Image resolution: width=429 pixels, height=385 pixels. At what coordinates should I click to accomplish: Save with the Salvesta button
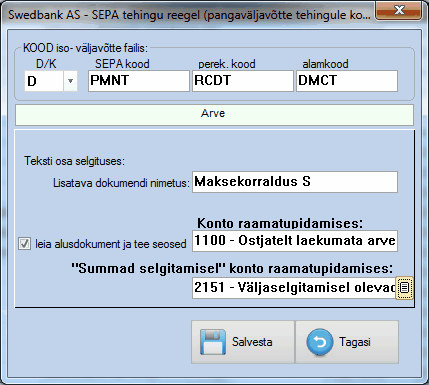pyautogui.click(x=243, y=342)
